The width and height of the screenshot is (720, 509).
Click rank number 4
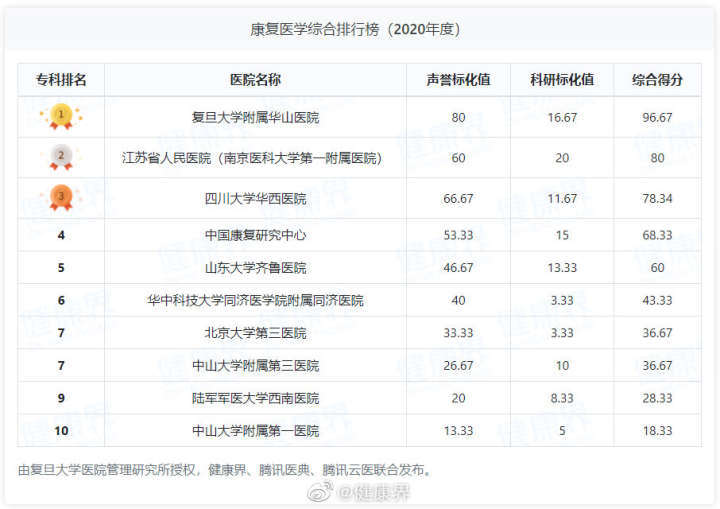coord(61,235)
